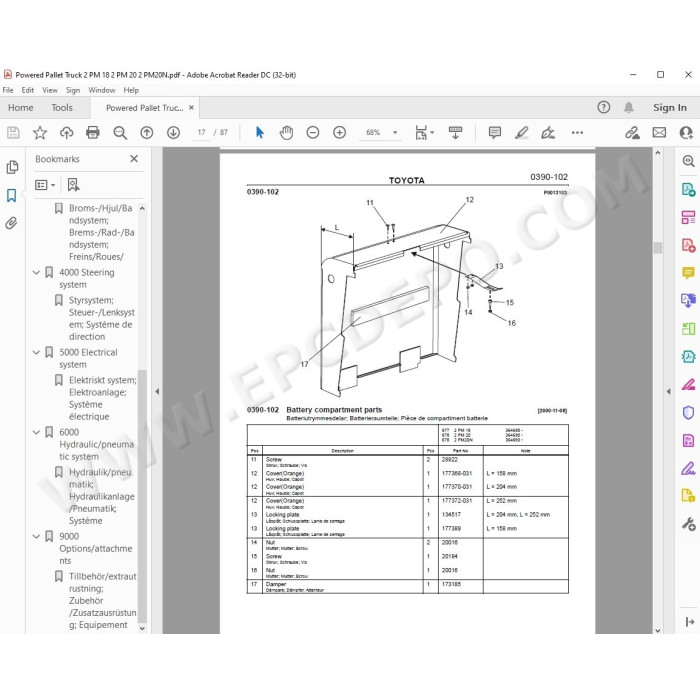Image resolution: width=700 pixels, height=700 pixels.
Task: Go to next page arrow
Action: pos(174,133)
